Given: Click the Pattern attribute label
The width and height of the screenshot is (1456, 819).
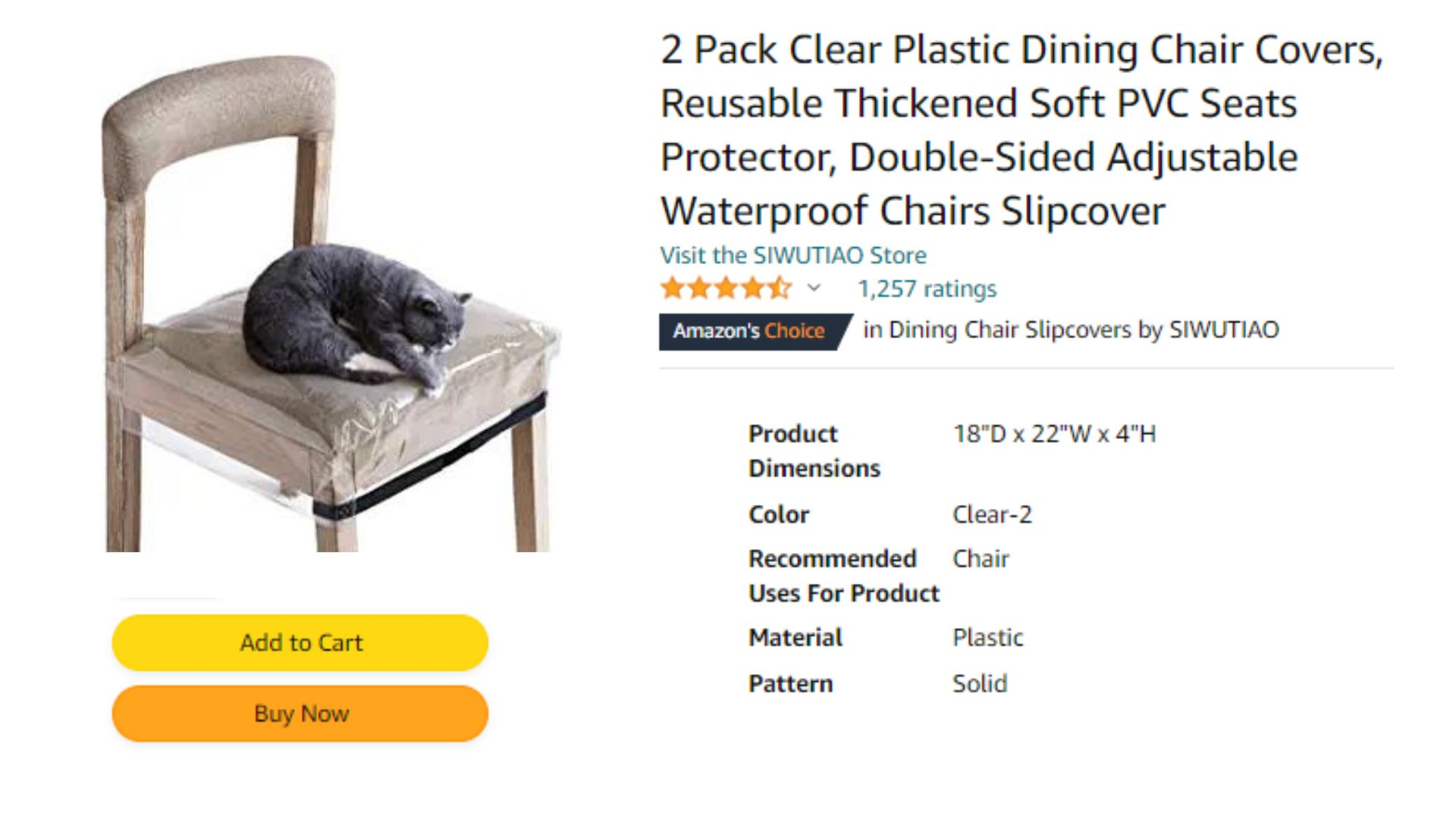Looking at the screenshot, I should point(790,683).
